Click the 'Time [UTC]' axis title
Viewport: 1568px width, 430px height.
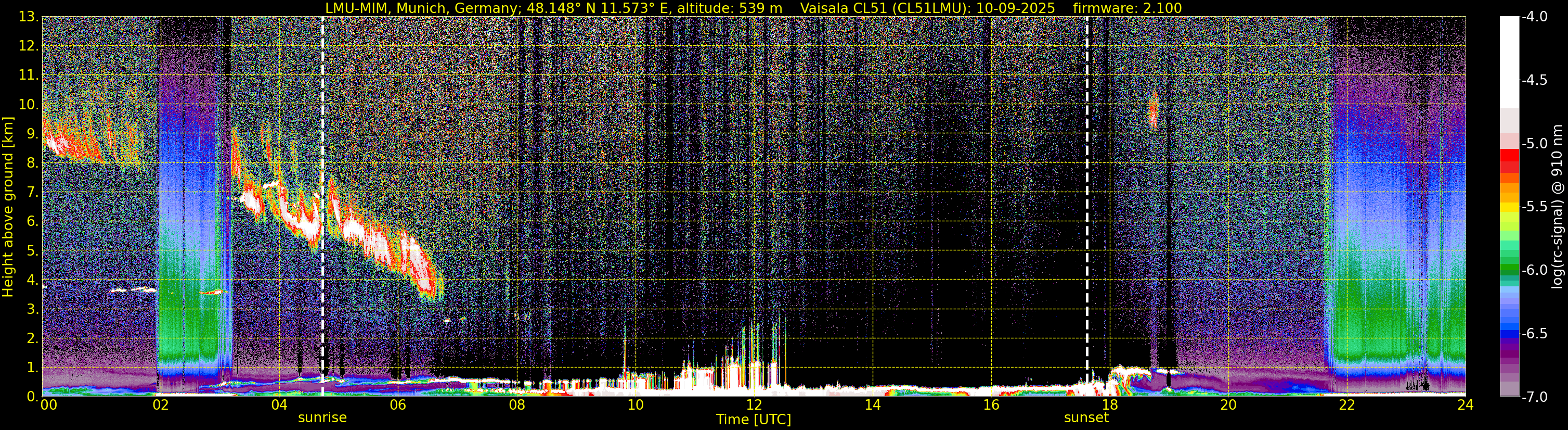(754, 420)
